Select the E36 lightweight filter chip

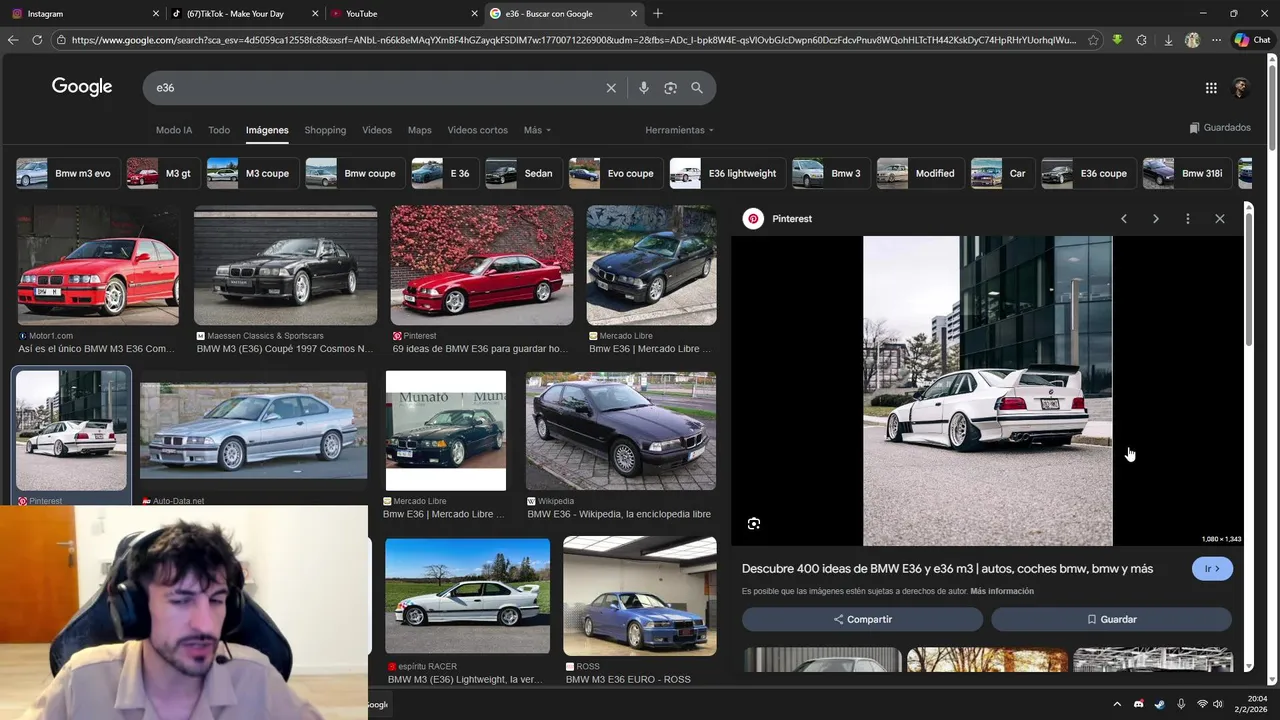[x=727, y=173]
